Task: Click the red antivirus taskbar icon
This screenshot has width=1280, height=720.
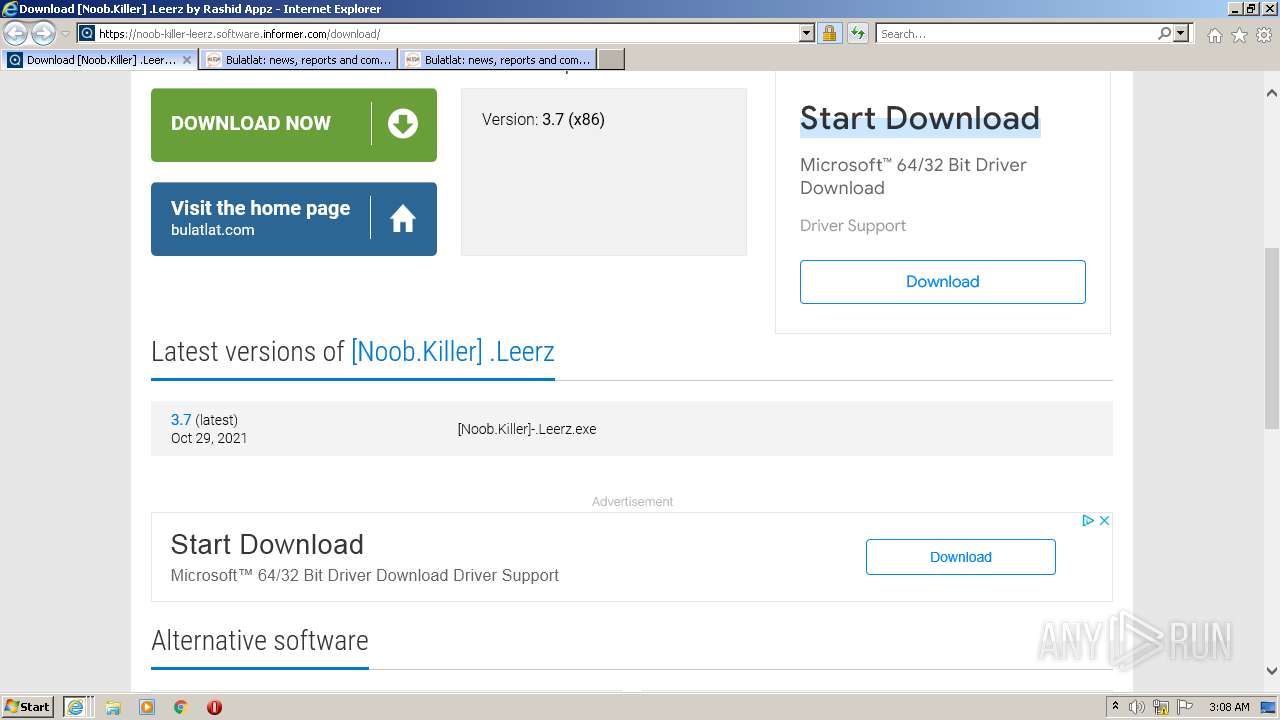Action: point(214,707)
